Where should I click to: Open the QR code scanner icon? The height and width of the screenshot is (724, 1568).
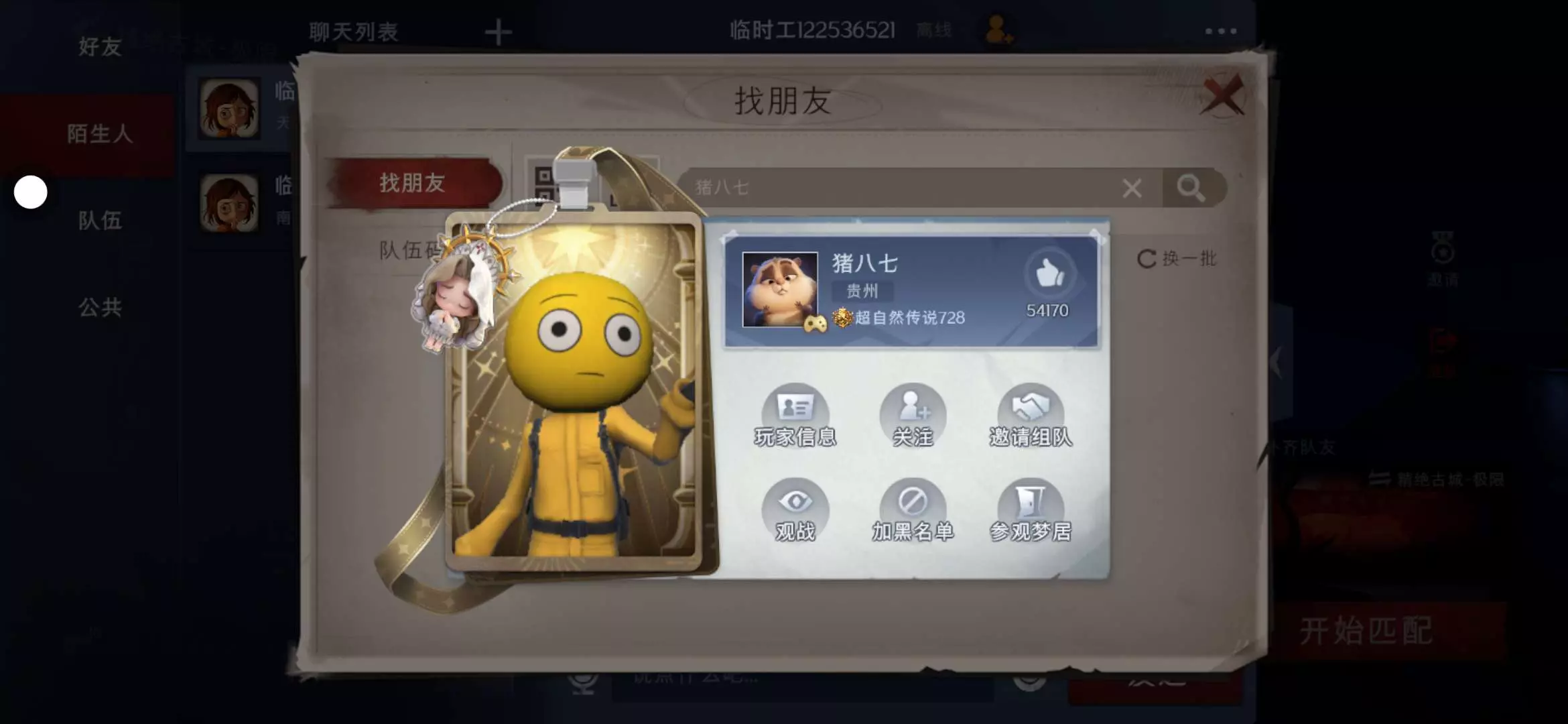pyautogui.click(x=544, y=183)
